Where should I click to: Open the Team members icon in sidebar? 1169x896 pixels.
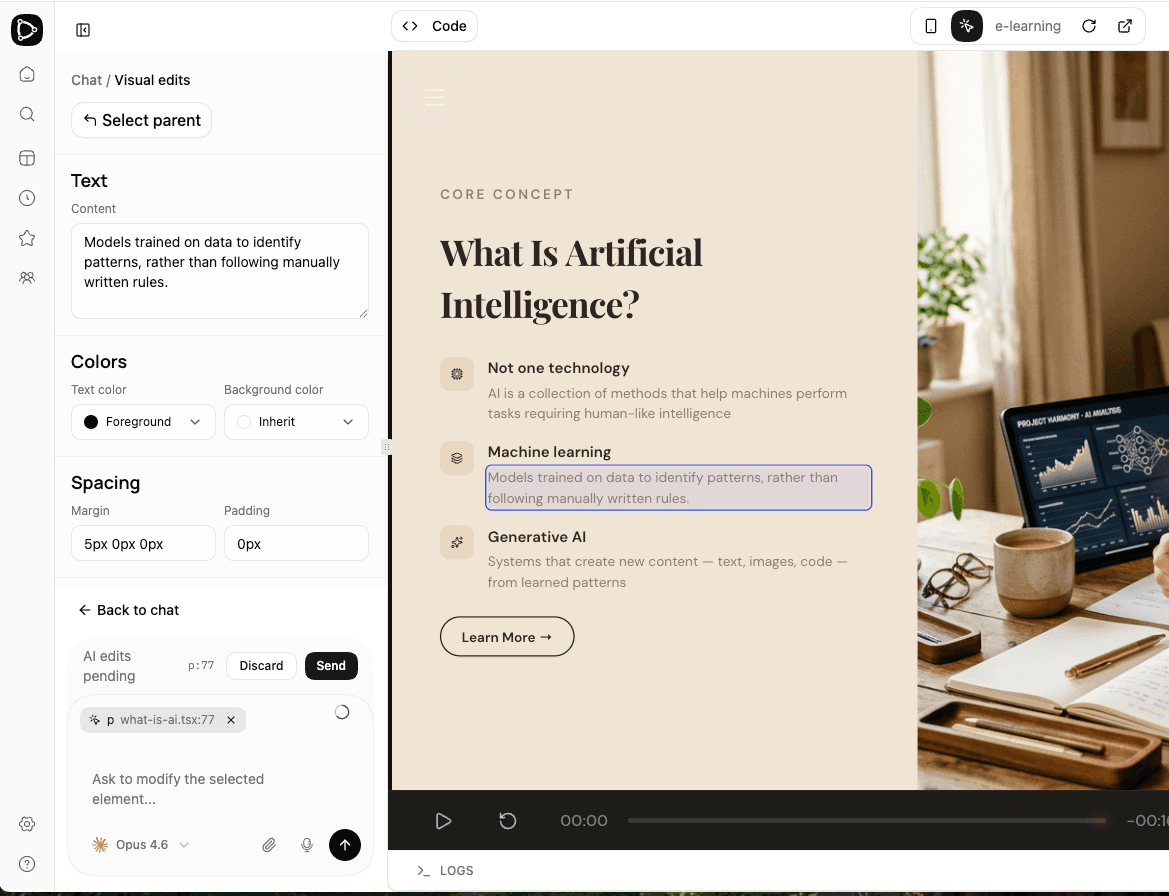point(27,277)
